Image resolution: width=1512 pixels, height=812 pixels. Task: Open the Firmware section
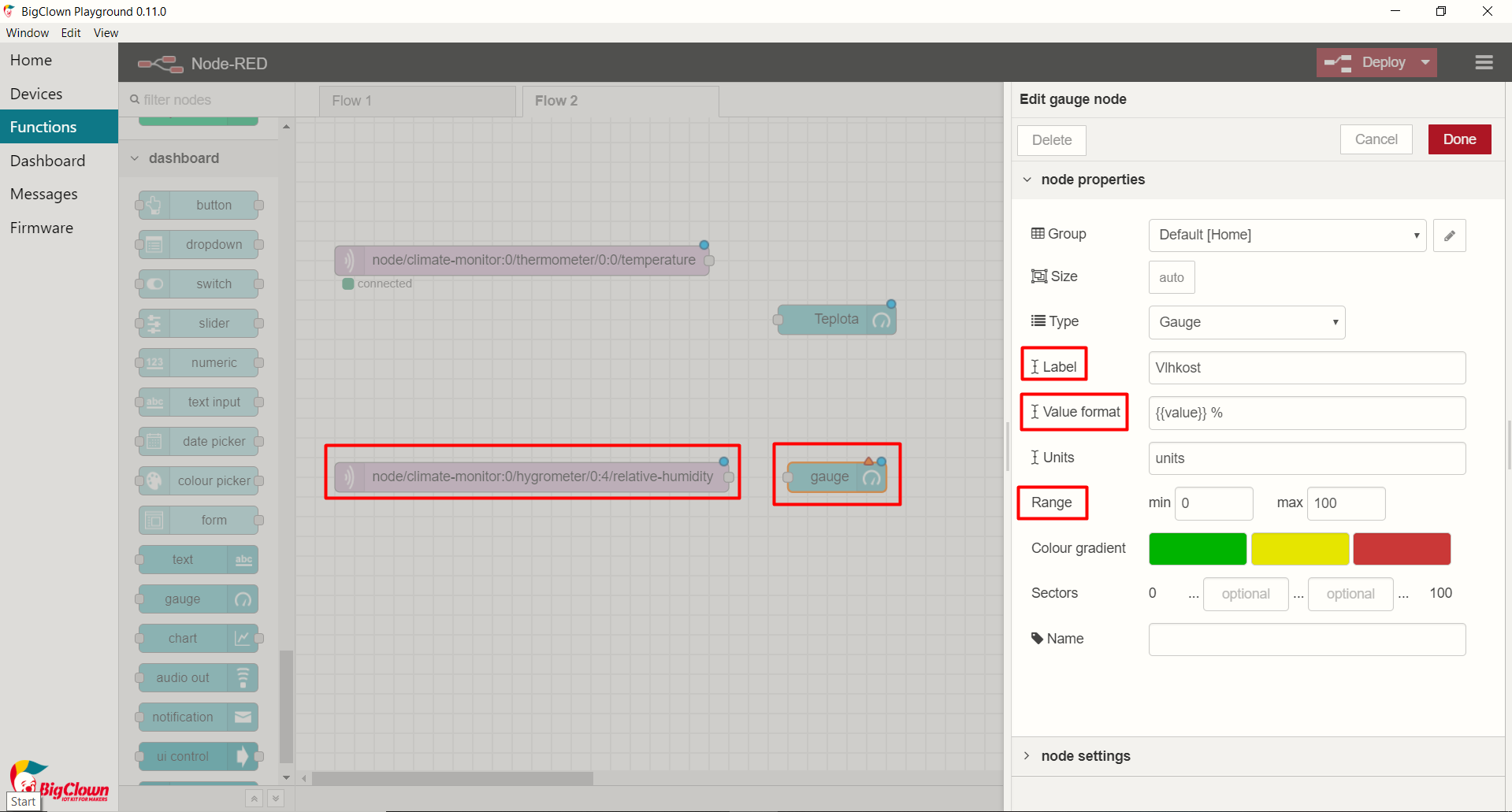pos(59,228)
